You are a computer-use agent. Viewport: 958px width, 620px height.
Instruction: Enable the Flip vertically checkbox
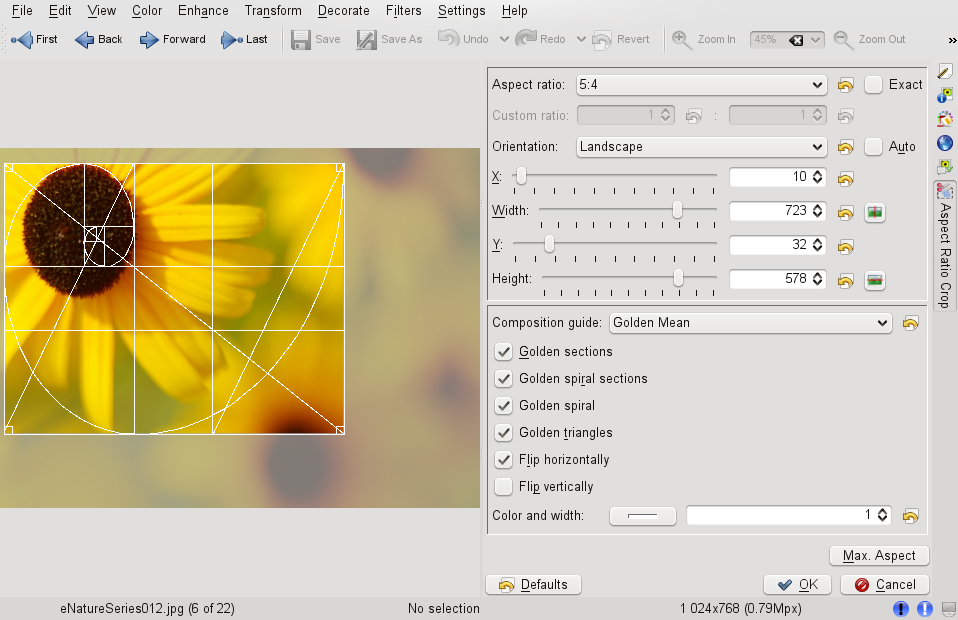(x=503, y=486)
